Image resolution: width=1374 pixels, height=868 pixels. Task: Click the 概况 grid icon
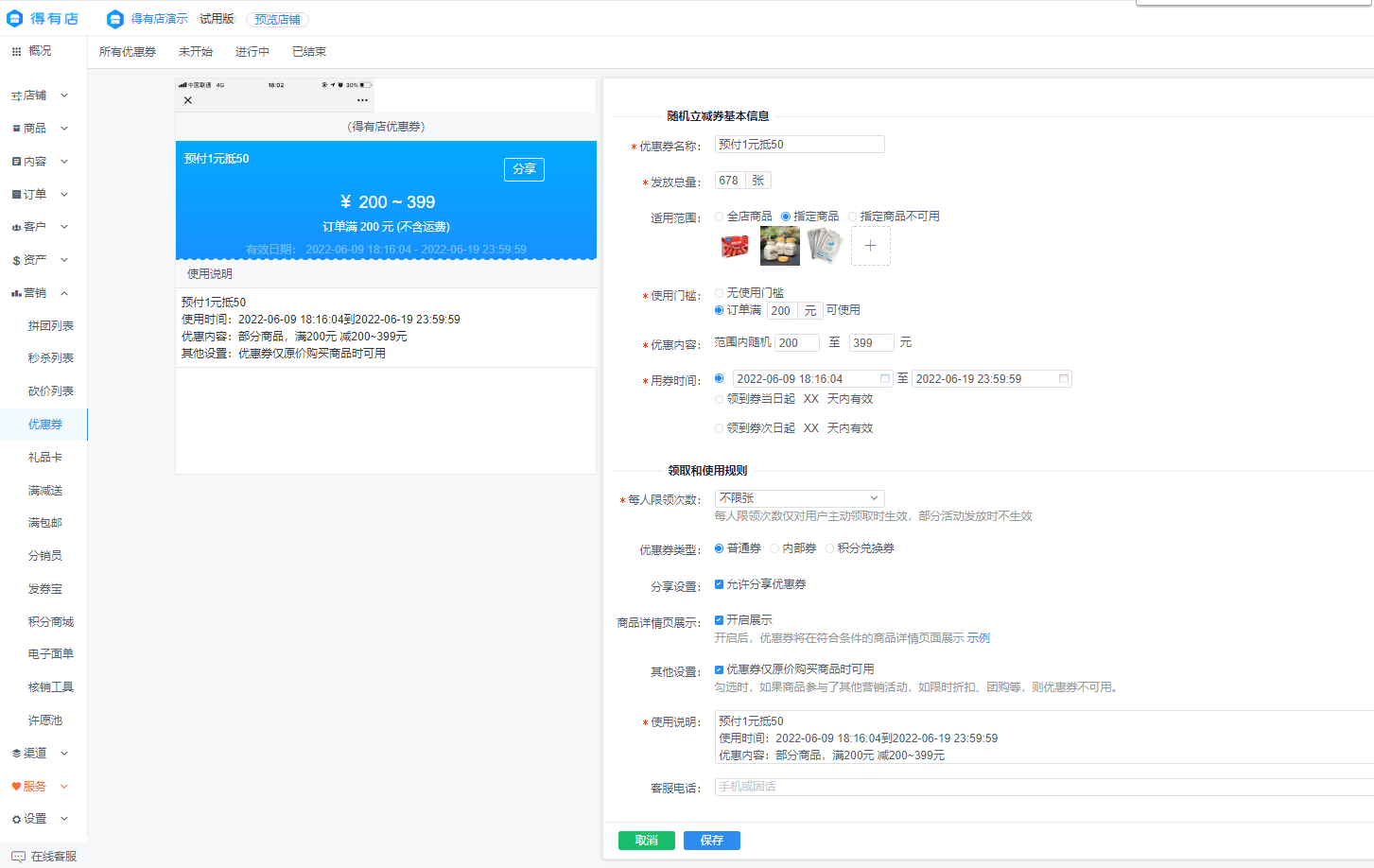click(x=16, y=51)
